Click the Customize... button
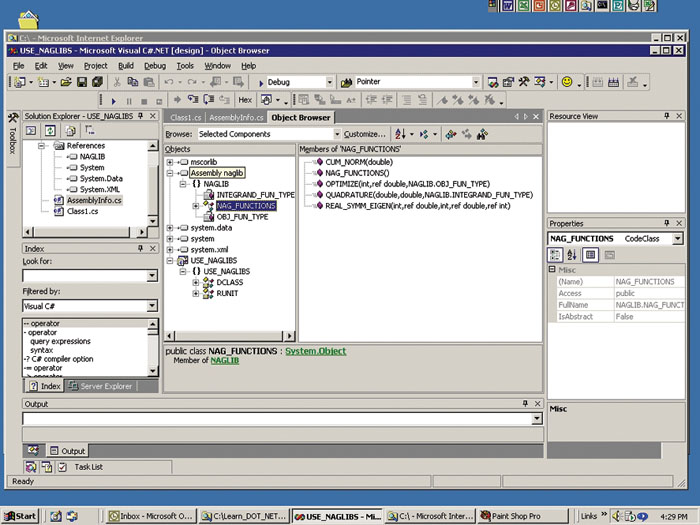The height and width of the screenshot is (525, 700). pos(364,134)
